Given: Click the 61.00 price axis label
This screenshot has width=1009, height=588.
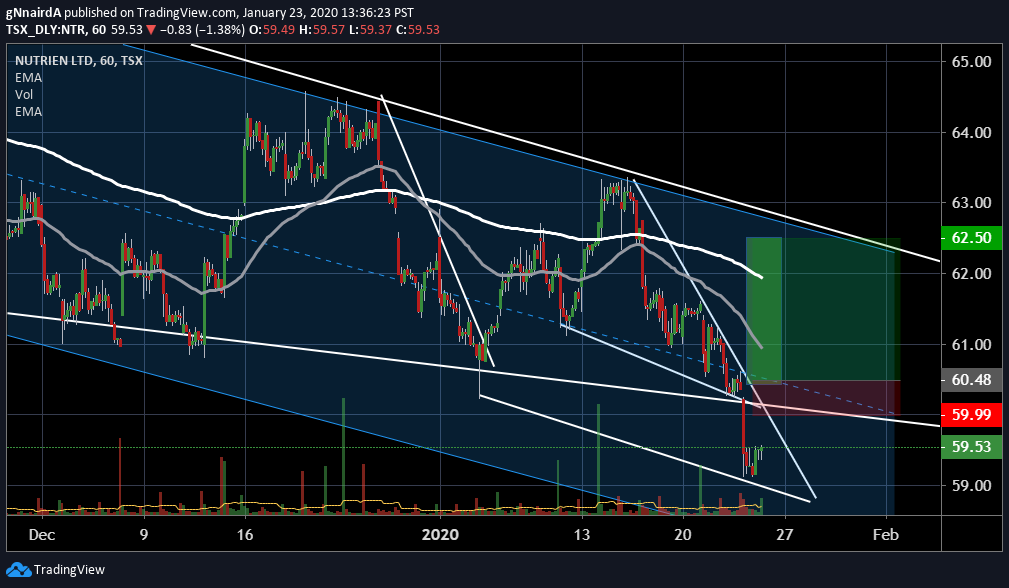Looking at the screenshot, I should point(971,344).
